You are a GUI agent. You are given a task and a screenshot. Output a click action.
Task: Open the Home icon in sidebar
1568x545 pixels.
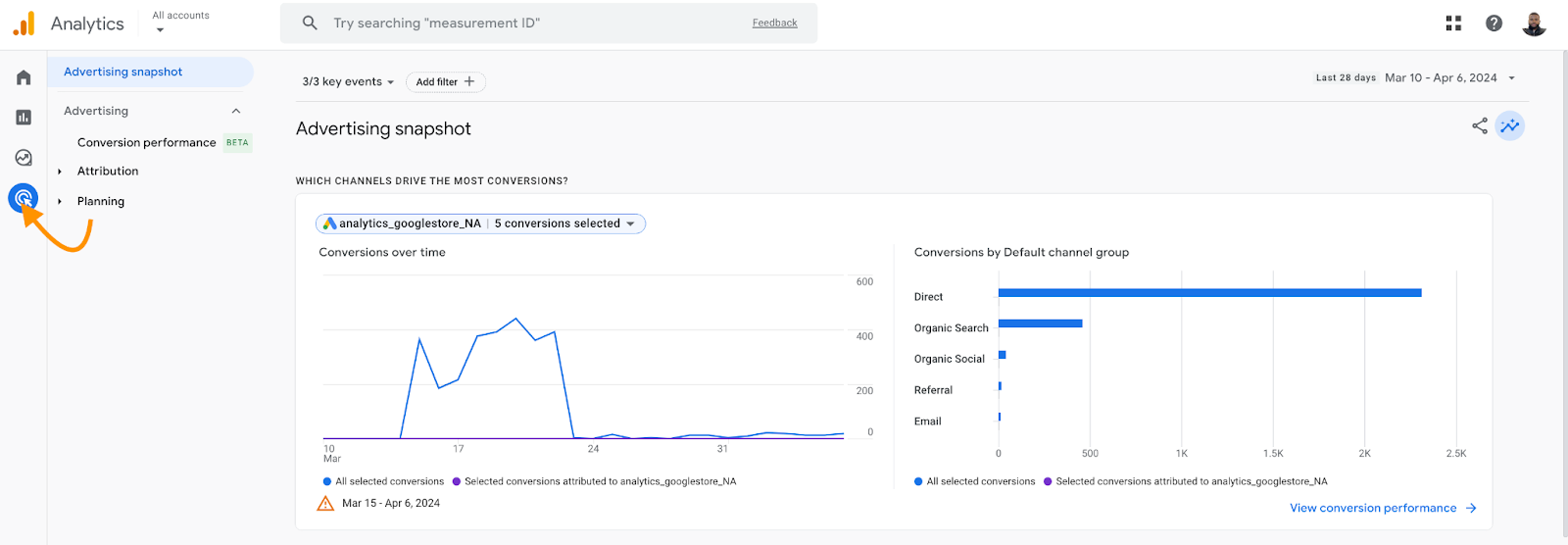[24, 77]
